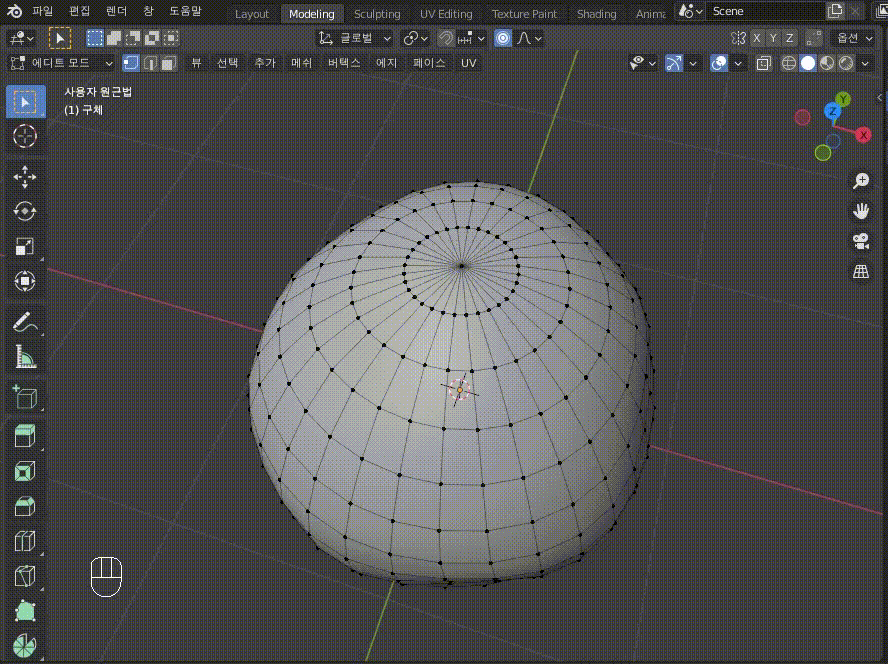The image size is (888, 664).
Task: Open the 버텍스 header menu
Action: (x=344, y=63)
